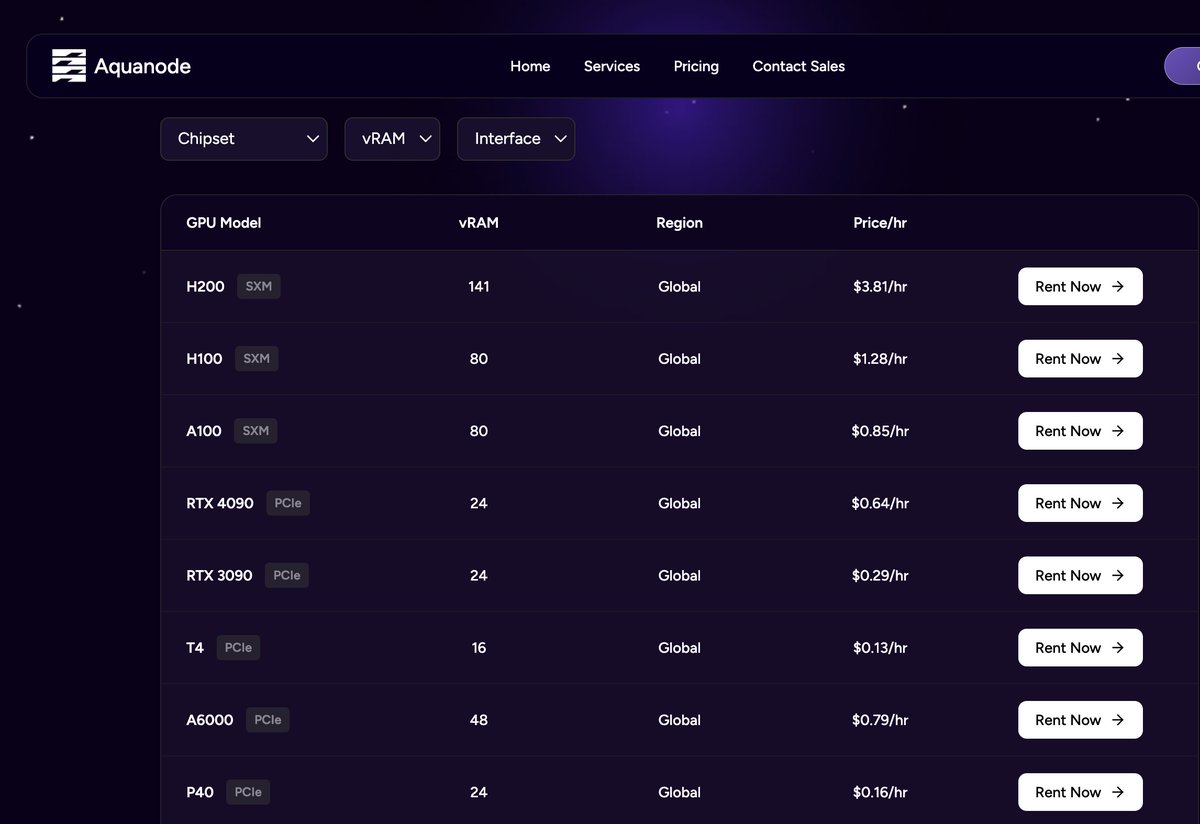Expand the Chipset filter dropdown
Image resolution: width=1200 pixels, height=824 pixels.
coord(244,139)
